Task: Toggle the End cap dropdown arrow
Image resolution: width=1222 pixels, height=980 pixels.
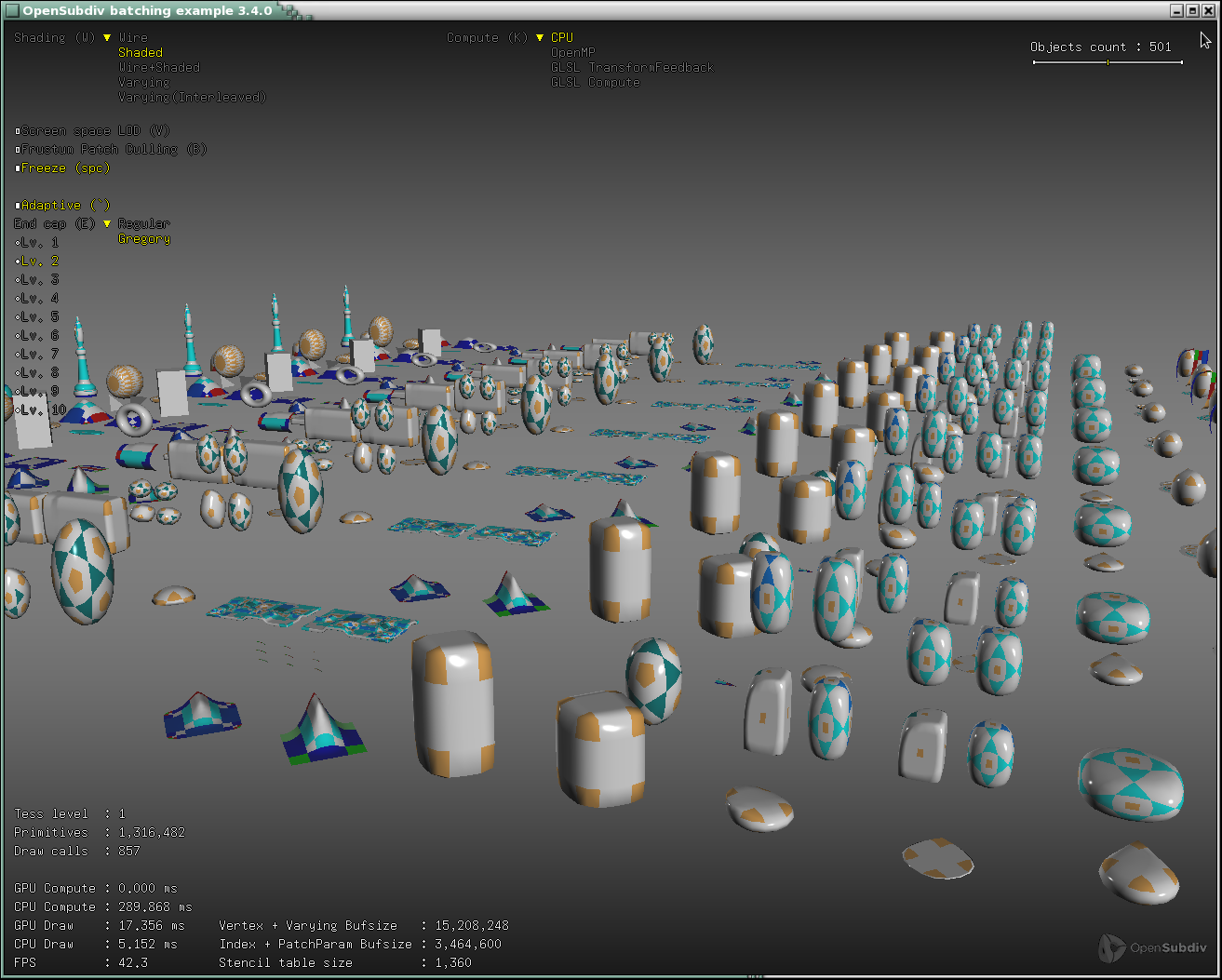Action: [107, 224]
